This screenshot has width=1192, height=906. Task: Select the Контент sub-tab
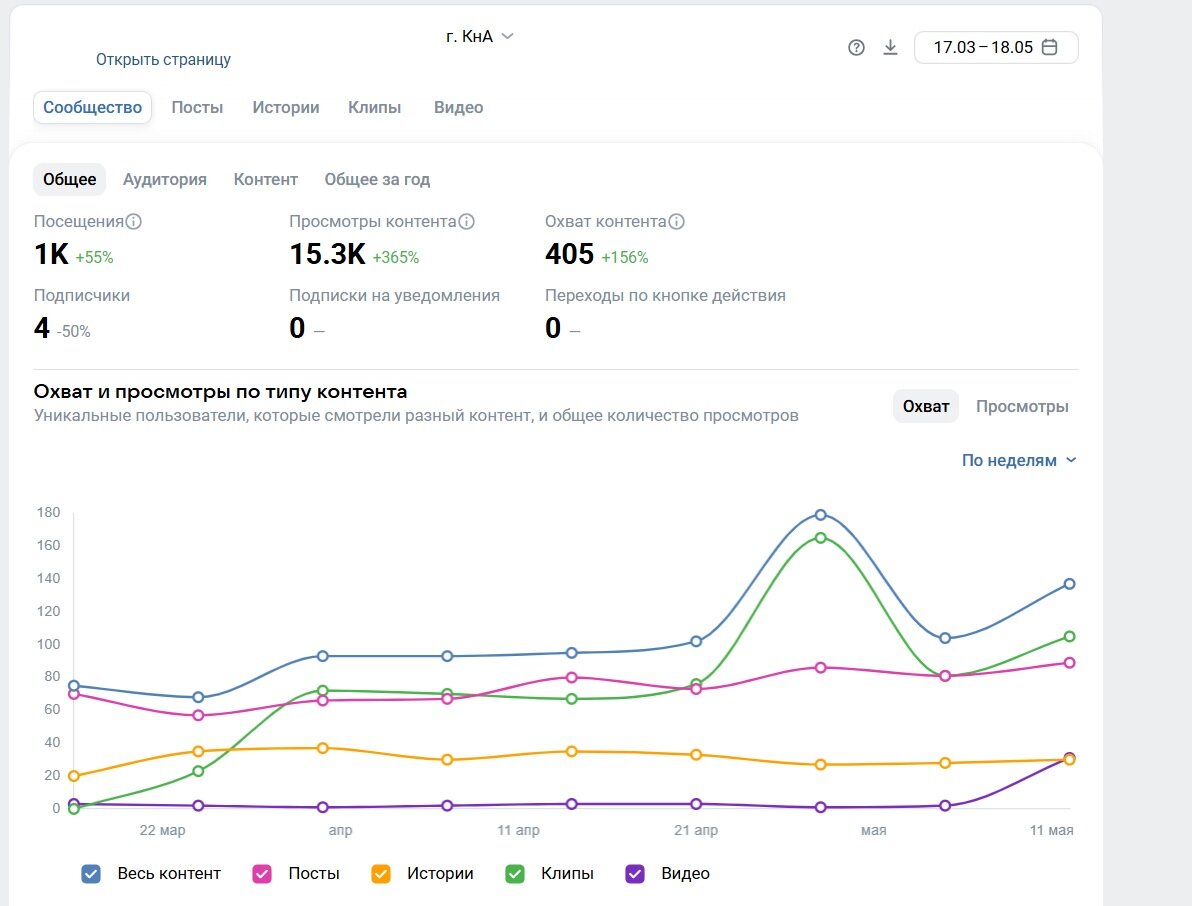(265, 179)
